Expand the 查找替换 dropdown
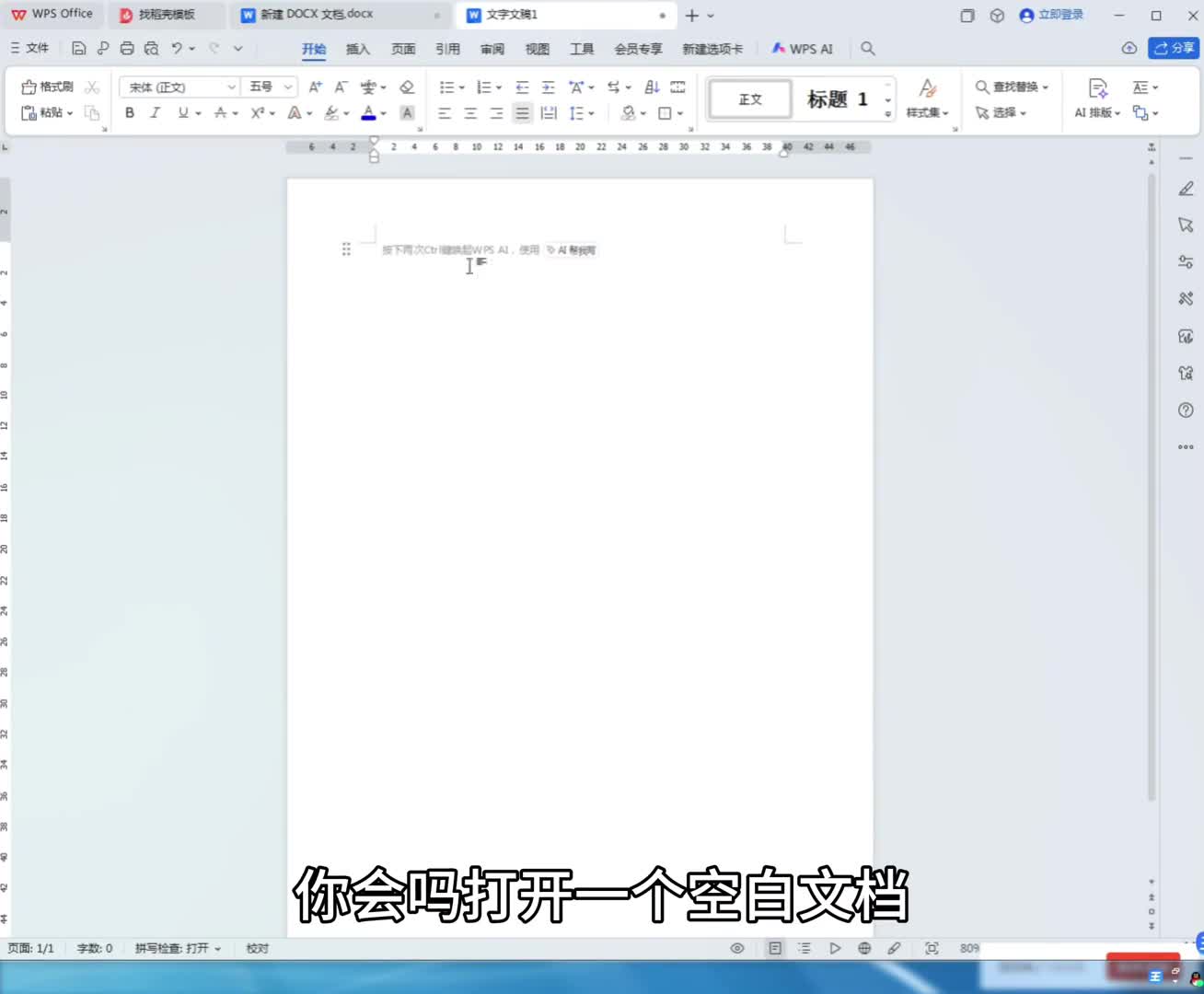Image resolution: width=1204 pixels, height=994 pixels. 1046,87
